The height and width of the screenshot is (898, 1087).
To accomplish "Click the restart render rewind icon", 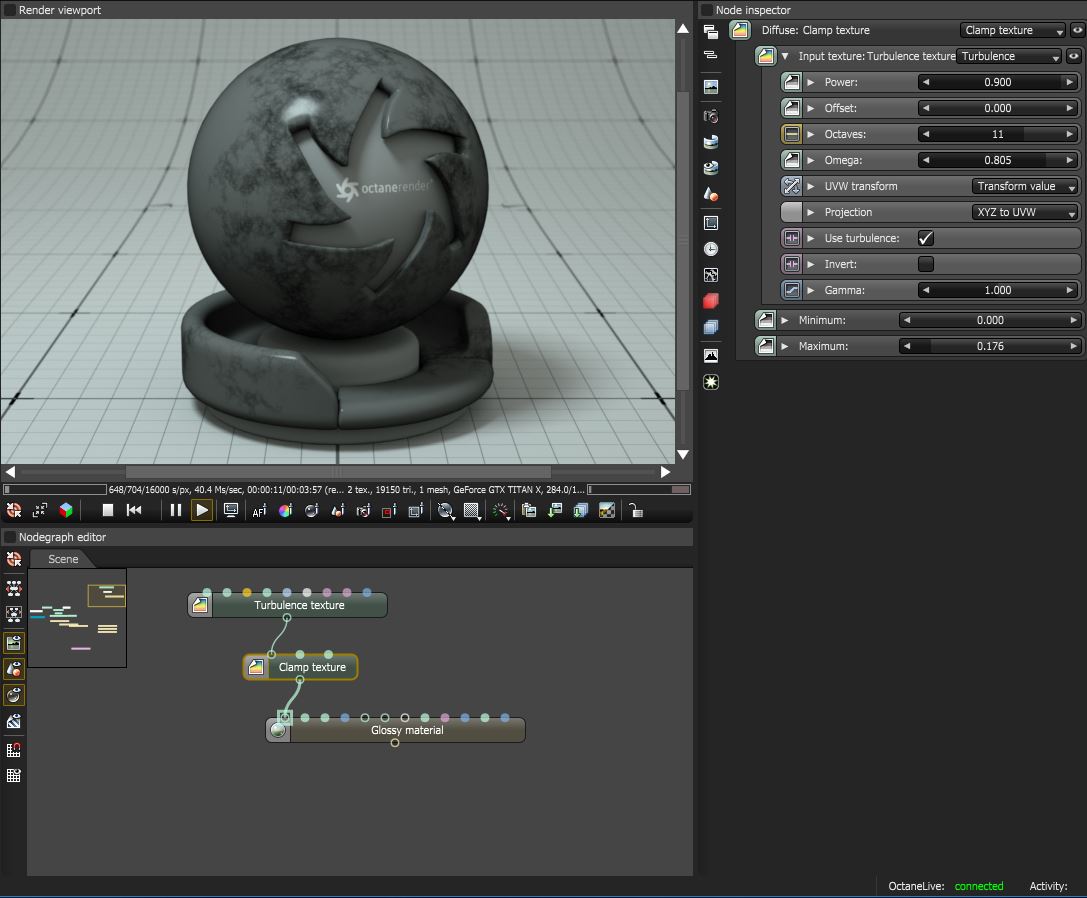I will (134, 510).
